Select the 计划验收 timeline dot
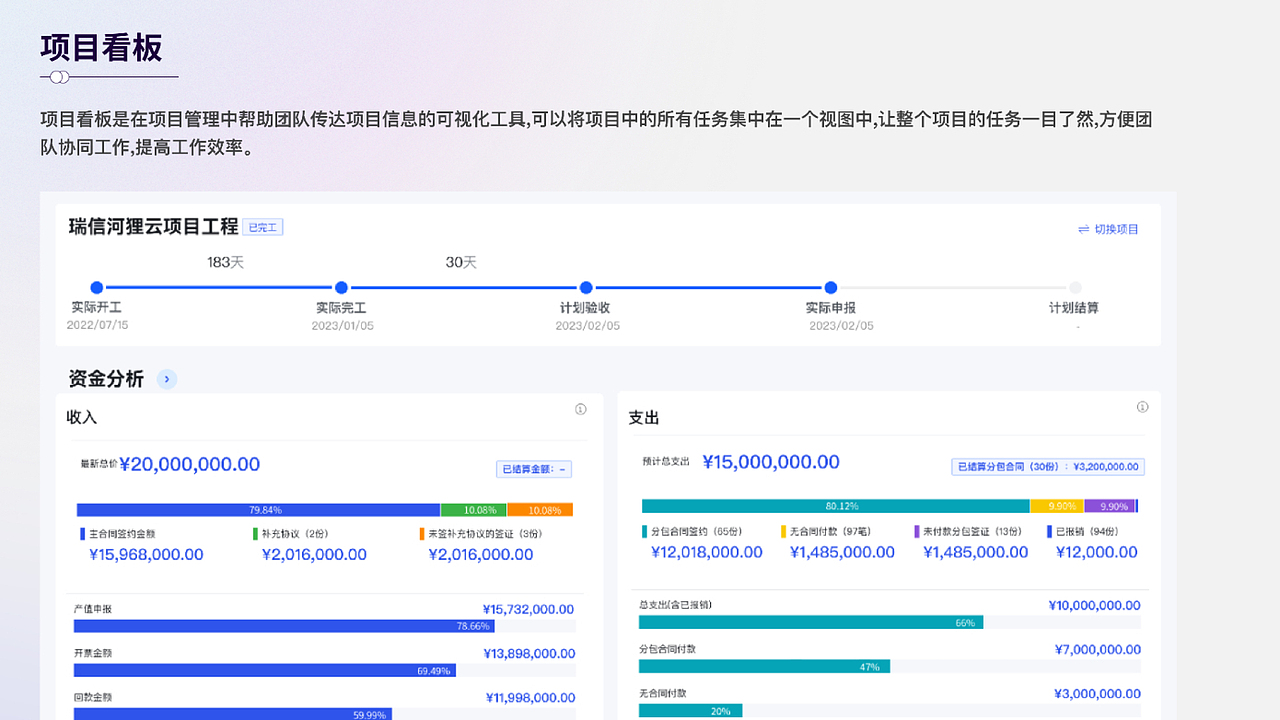Viewport: 1280px width, 720px height. 586,288
